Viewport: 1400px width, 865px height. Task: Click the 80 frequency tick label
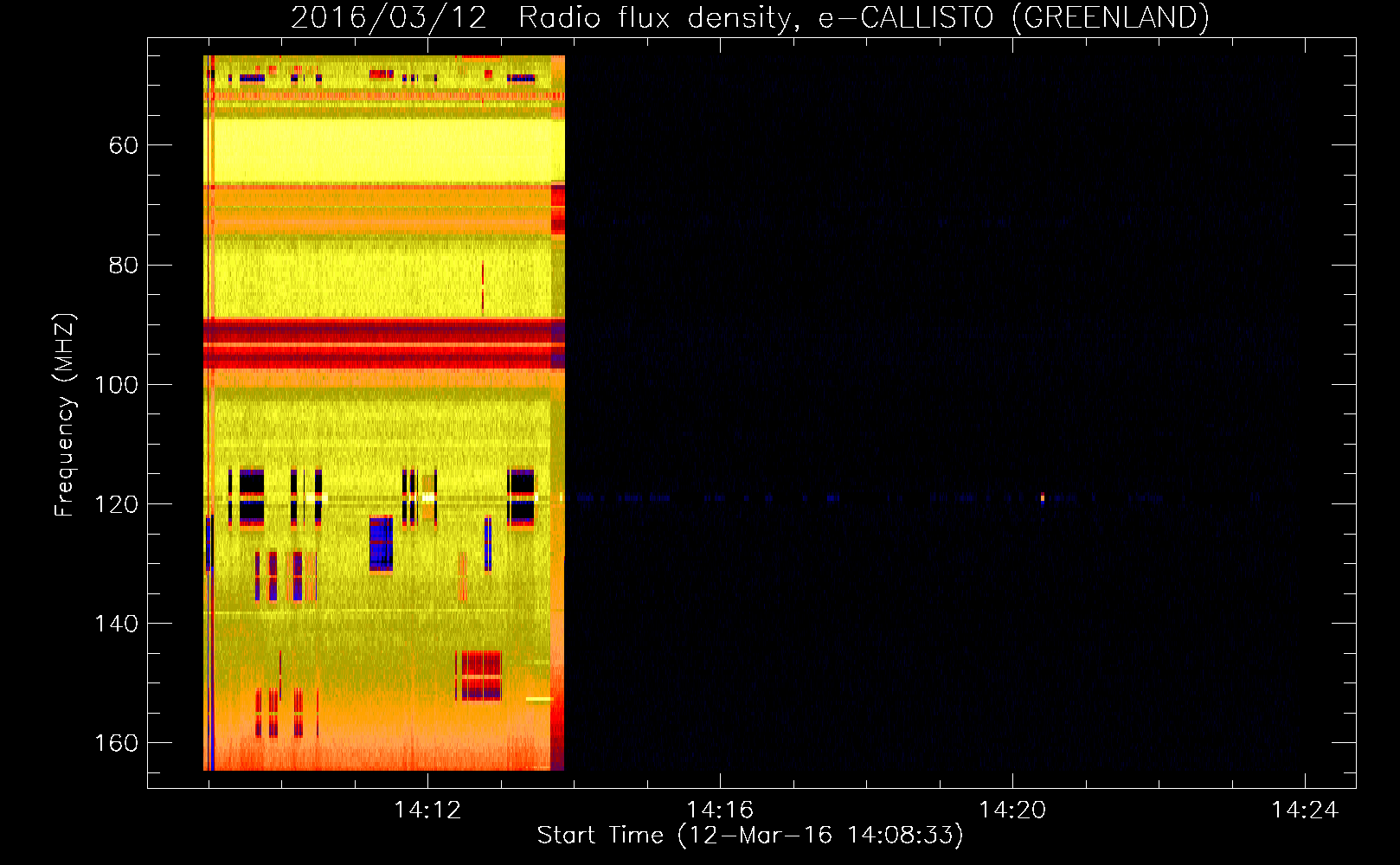pyautogui.click(x=124, y=265)
